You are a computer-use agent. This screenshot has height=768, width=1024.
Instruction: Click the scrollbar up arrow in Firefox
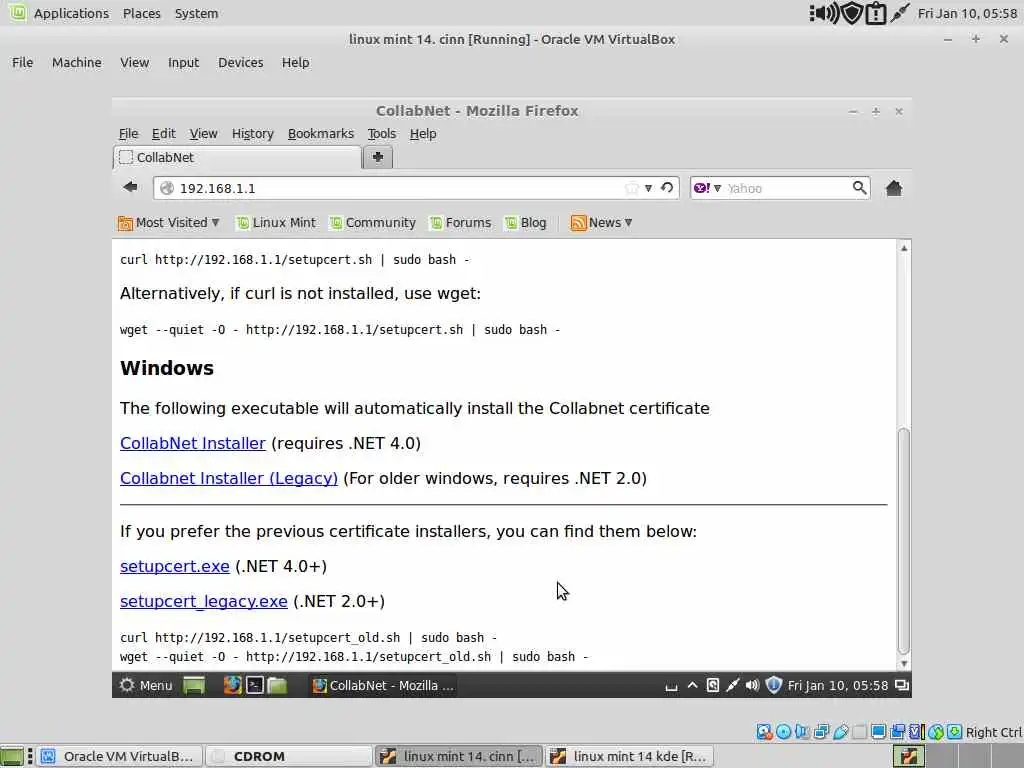point(904,248)
